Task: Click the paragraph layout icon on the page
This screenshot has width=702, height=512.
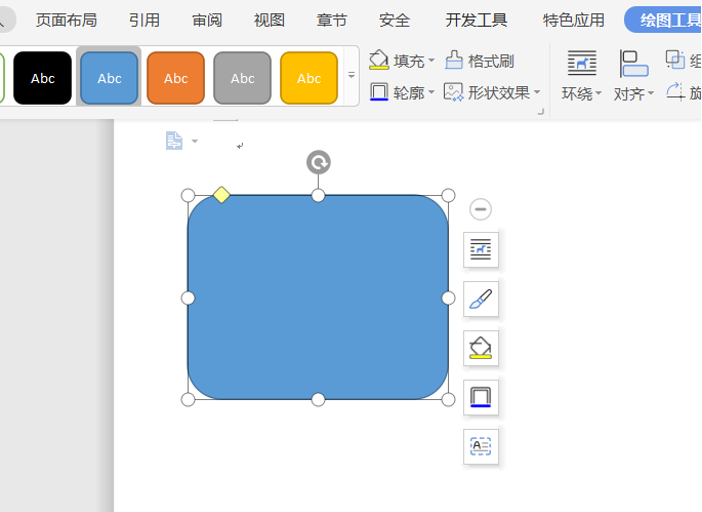Action: [x=174, y=141]
